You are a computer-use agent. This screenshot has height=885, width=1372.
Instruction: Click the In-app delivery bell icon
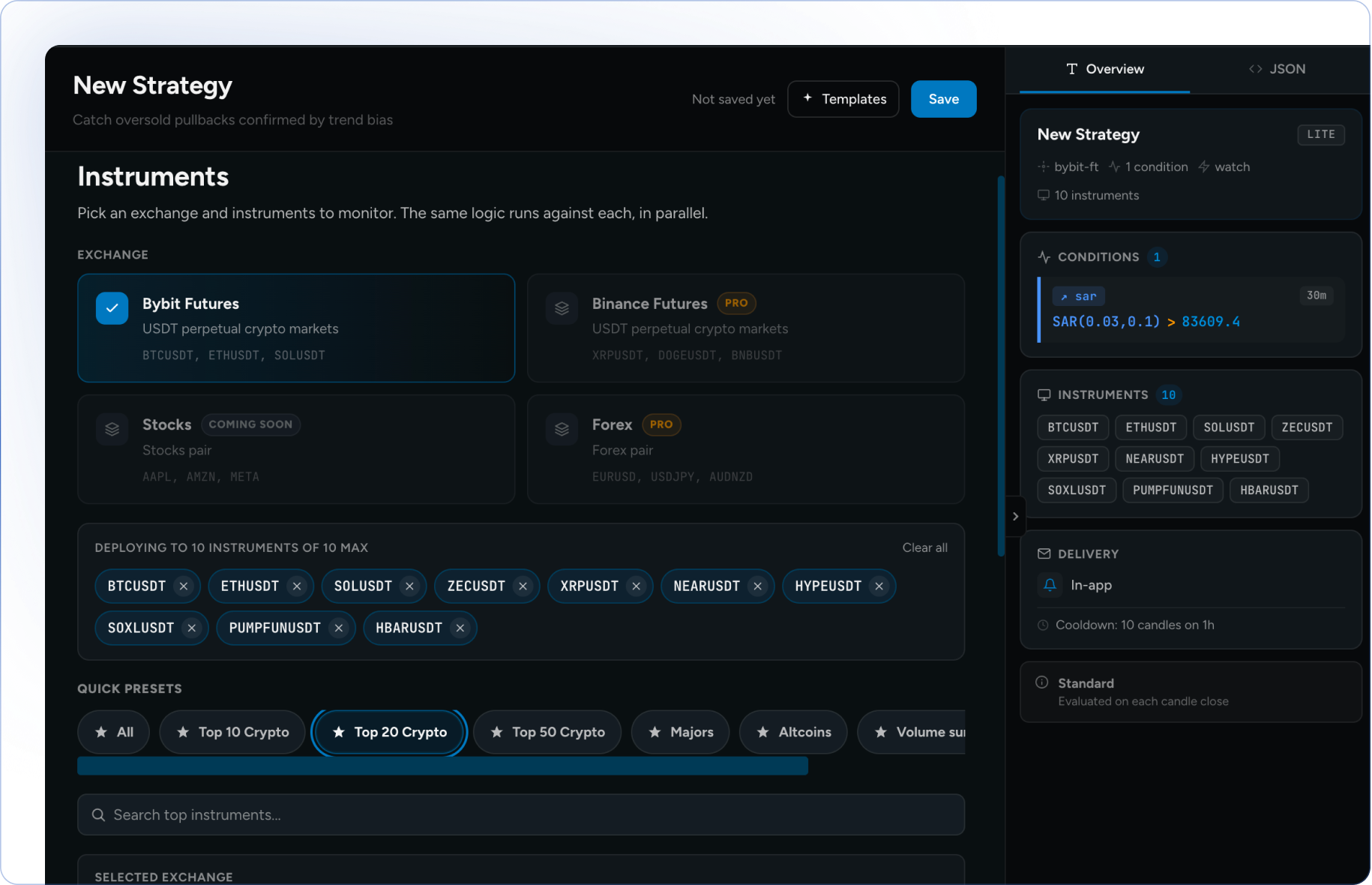[x=1050, y=585]
